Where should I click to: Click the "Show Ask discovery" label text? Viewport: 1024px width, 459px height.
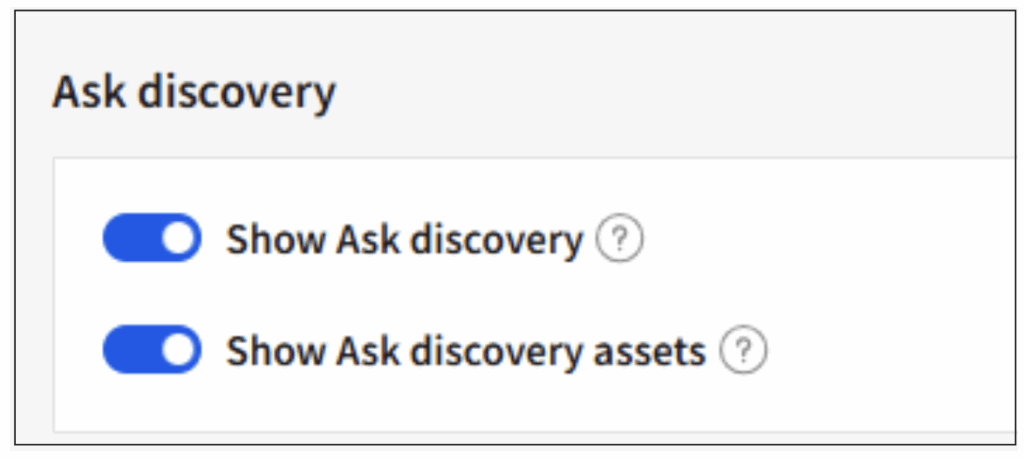tap(404, 240)
